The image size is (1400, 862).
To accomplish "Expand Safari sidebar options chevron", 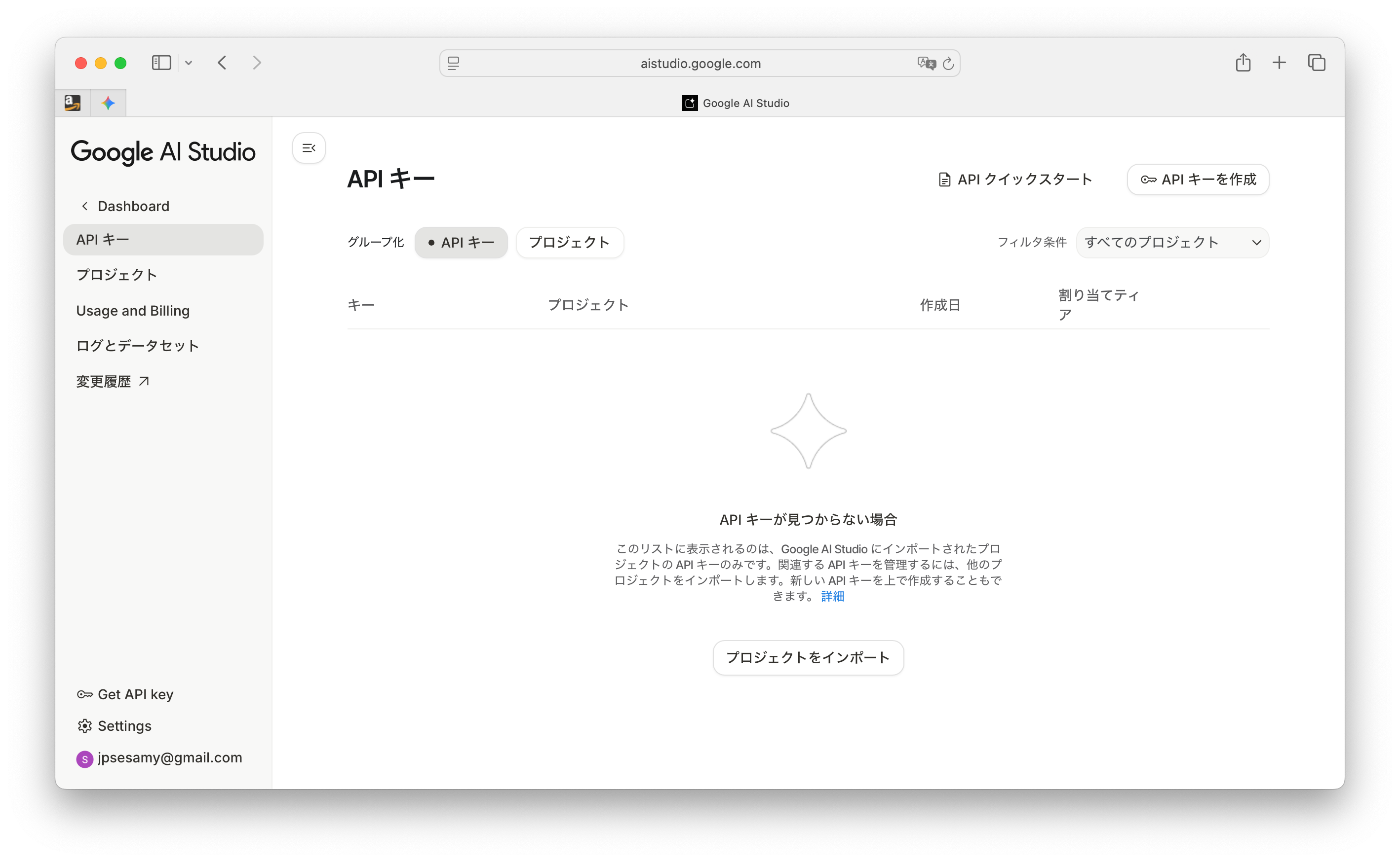I will point(188,63).
